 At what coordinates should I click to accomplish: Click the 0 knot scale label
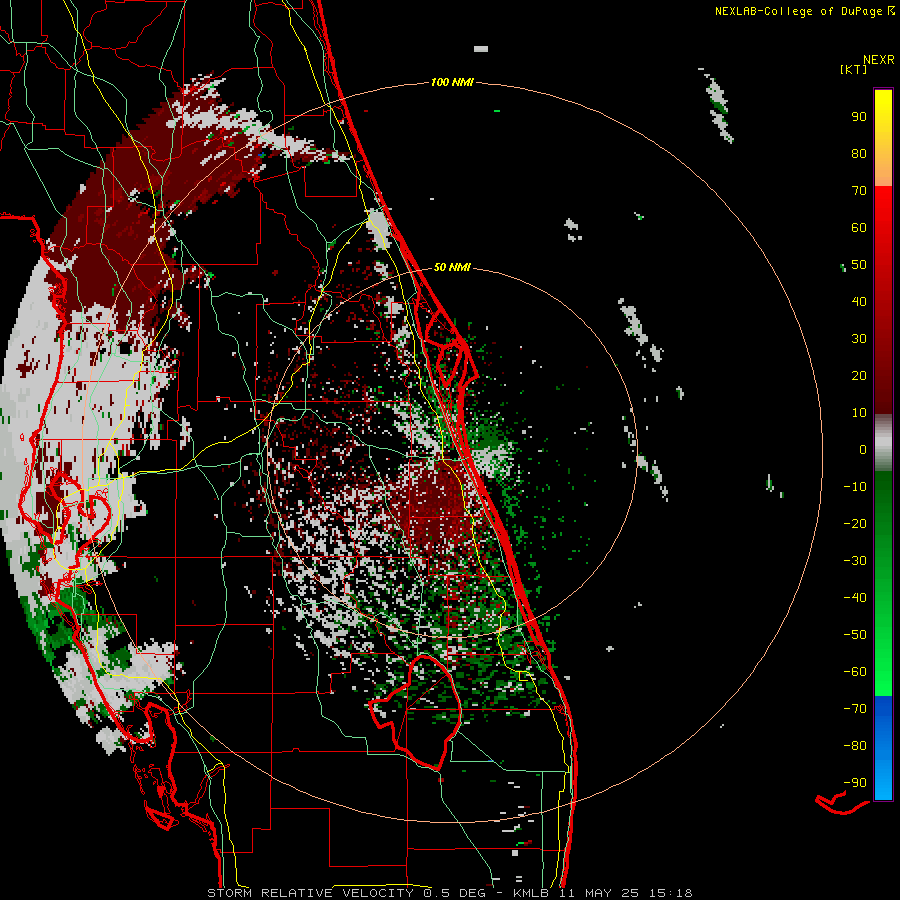863,449
